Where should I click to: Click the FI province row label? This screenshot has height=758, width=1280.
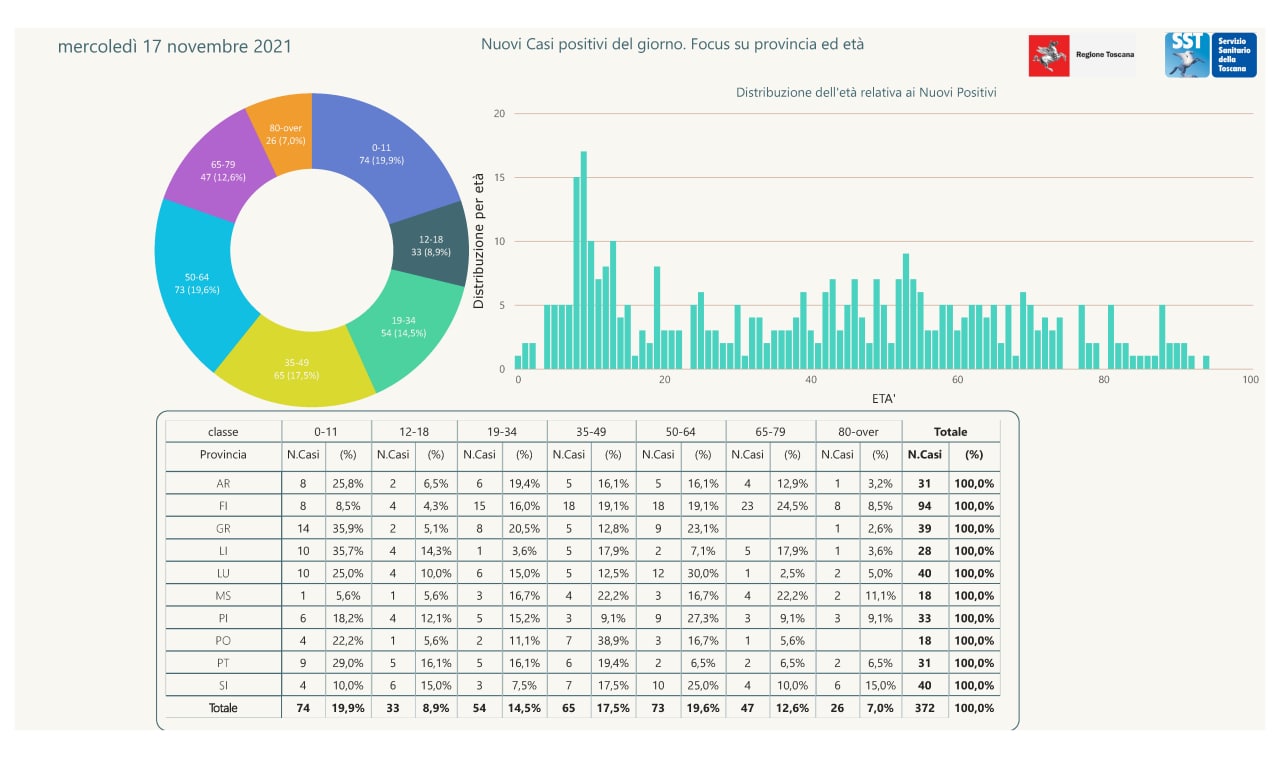click(x=223, y=506)
